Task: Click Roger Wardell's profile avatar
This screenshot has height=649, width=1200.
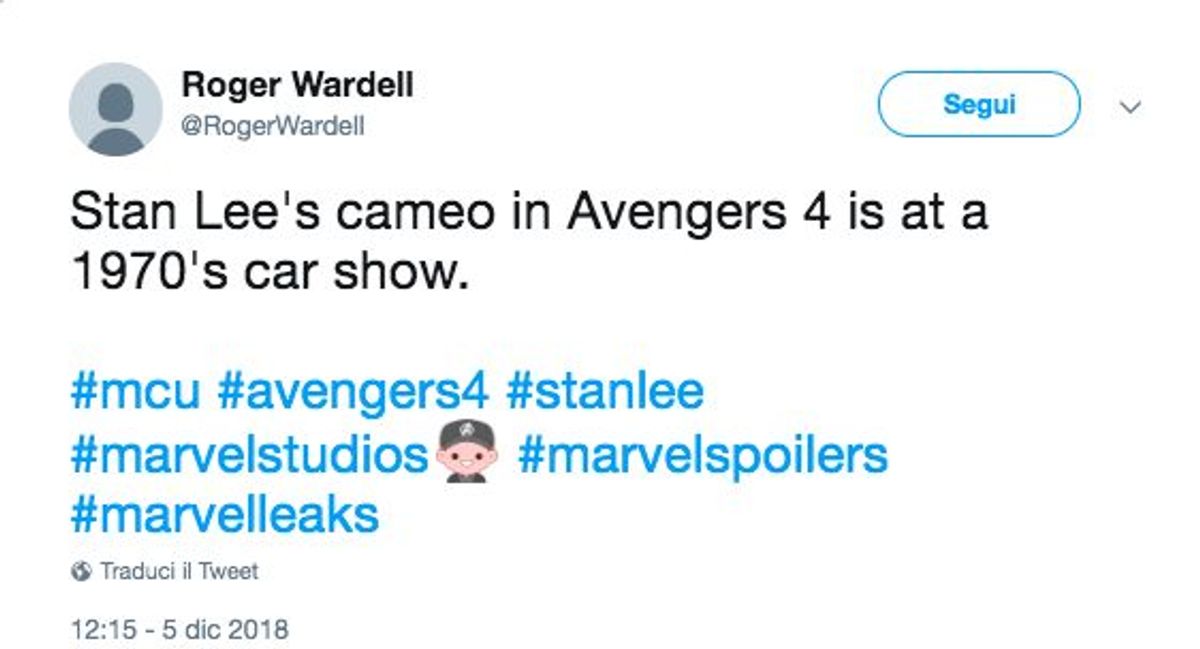Action: (x=115, y=108)
